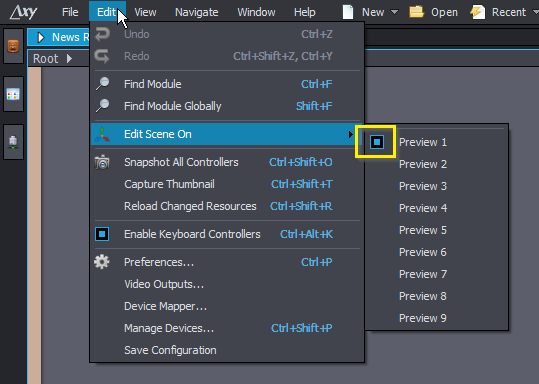This screenshot has height=384, width=539.
Task: Click the orange cabinet icon in left sidebar
Action: [x=13, y=46]
